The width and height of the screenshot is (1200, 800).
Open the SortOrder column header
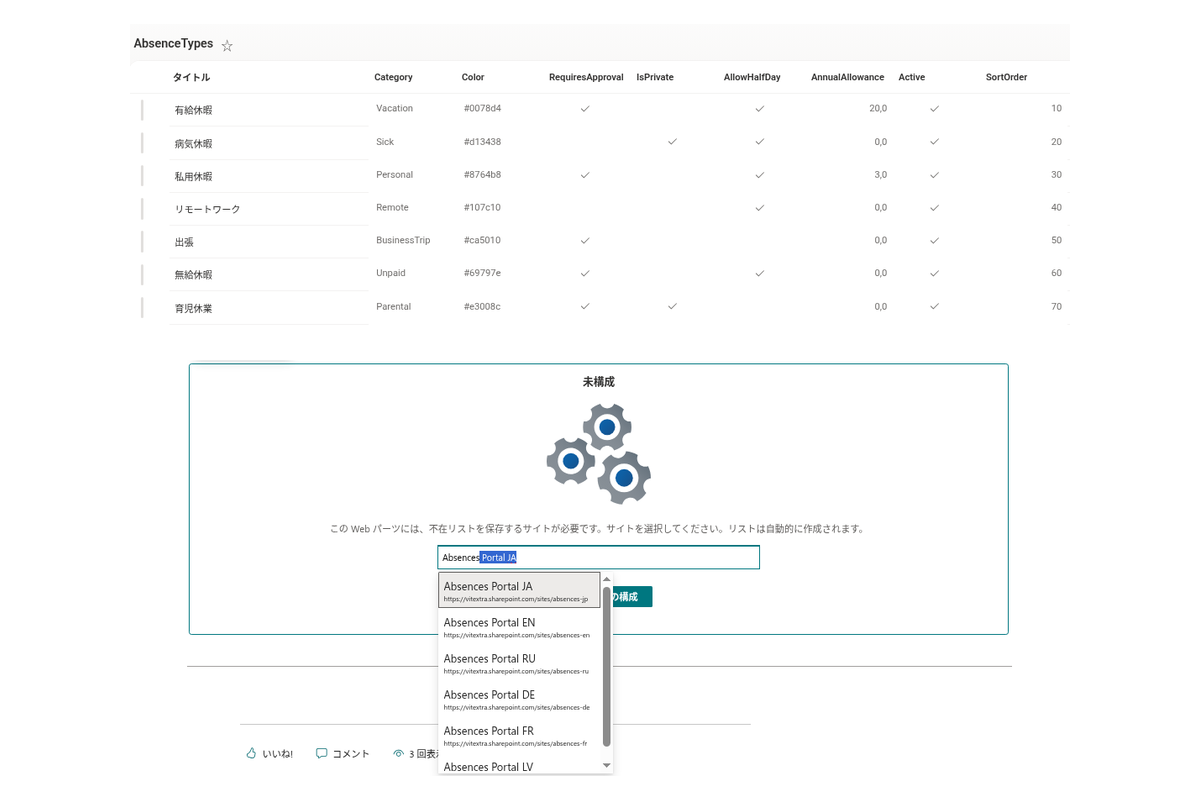click(x=1006, y=77)
